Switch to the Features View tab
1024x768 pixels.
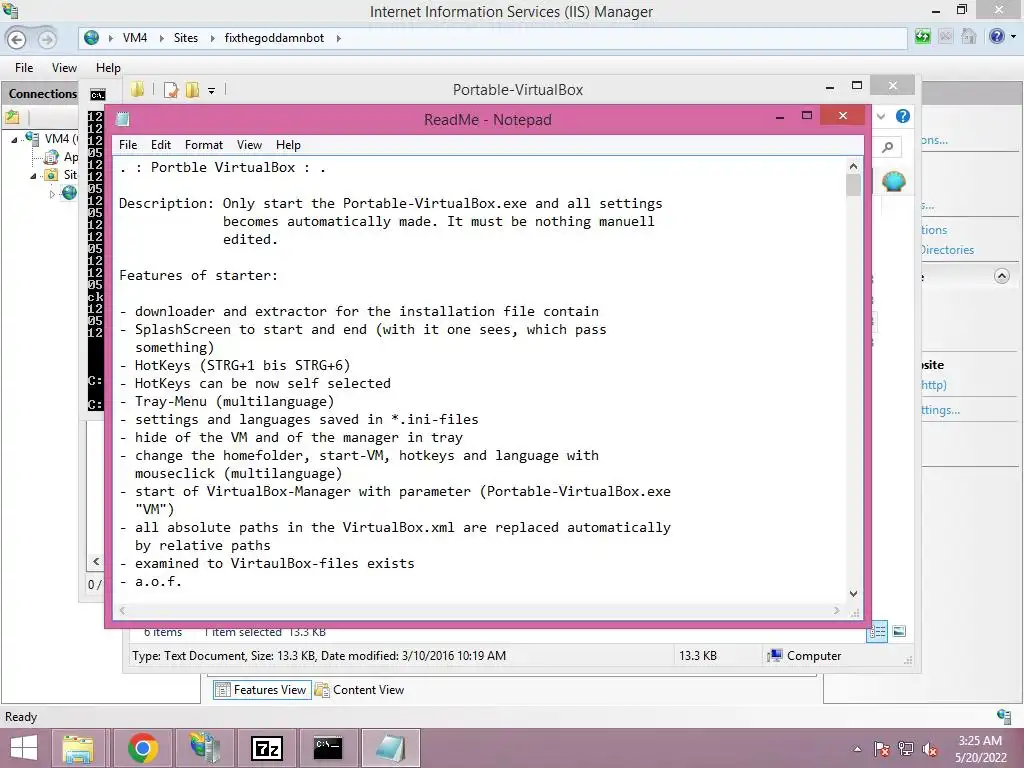pos(261,690)
